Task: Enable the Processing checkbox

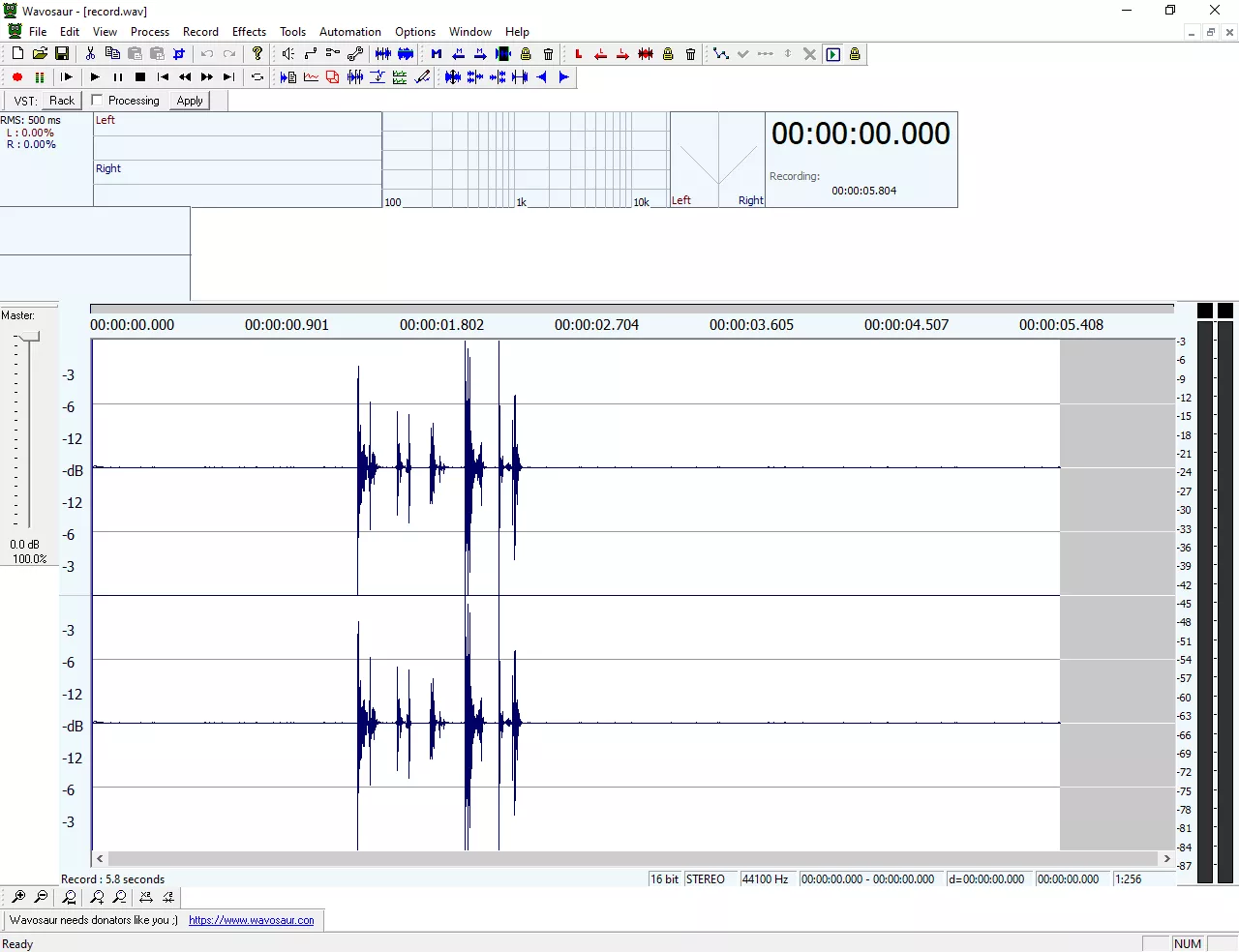Action: 97,100
